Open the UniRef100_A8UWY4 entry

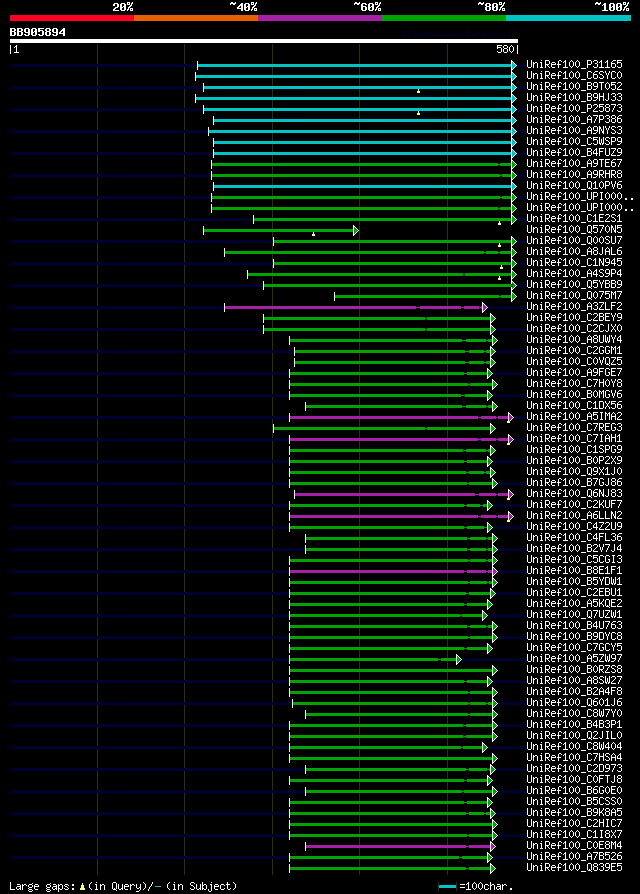[574, 339]
